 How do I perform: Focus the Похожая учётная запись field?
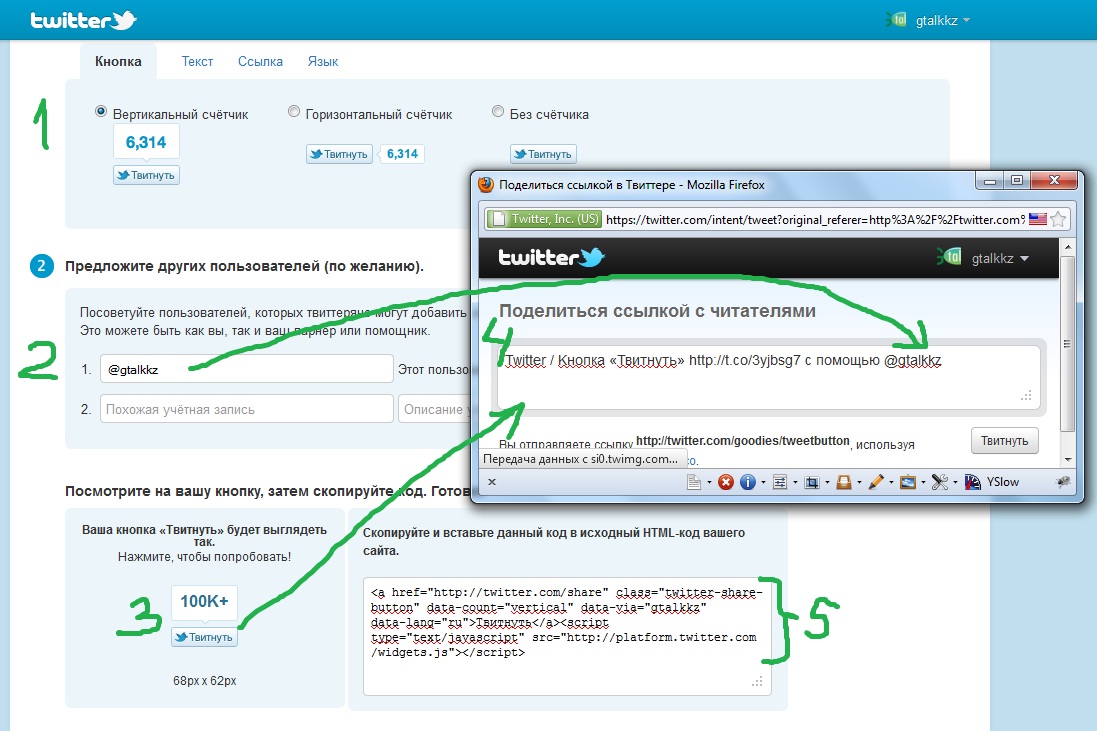pyautogui.click(x=247, y=409)
